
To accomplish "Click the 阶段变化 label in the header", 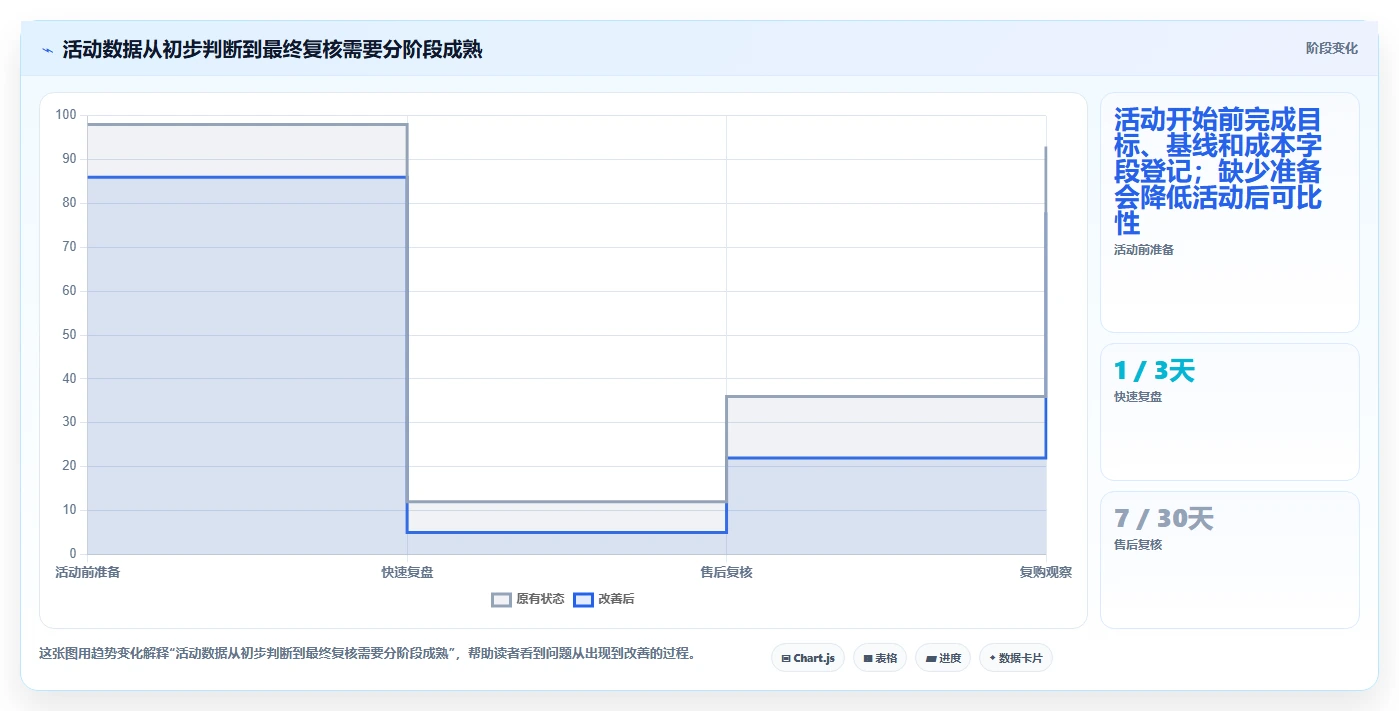I will click(x=1332, y=48).
